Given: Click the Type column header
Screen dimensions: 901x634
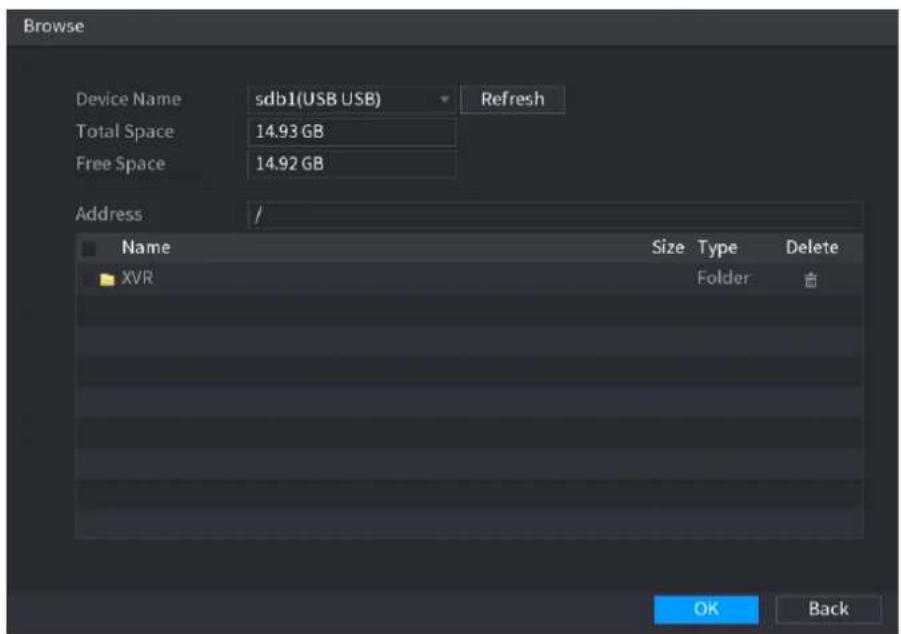Looking at the screenshot, I should pyautogui.click(x=717, y=248).
